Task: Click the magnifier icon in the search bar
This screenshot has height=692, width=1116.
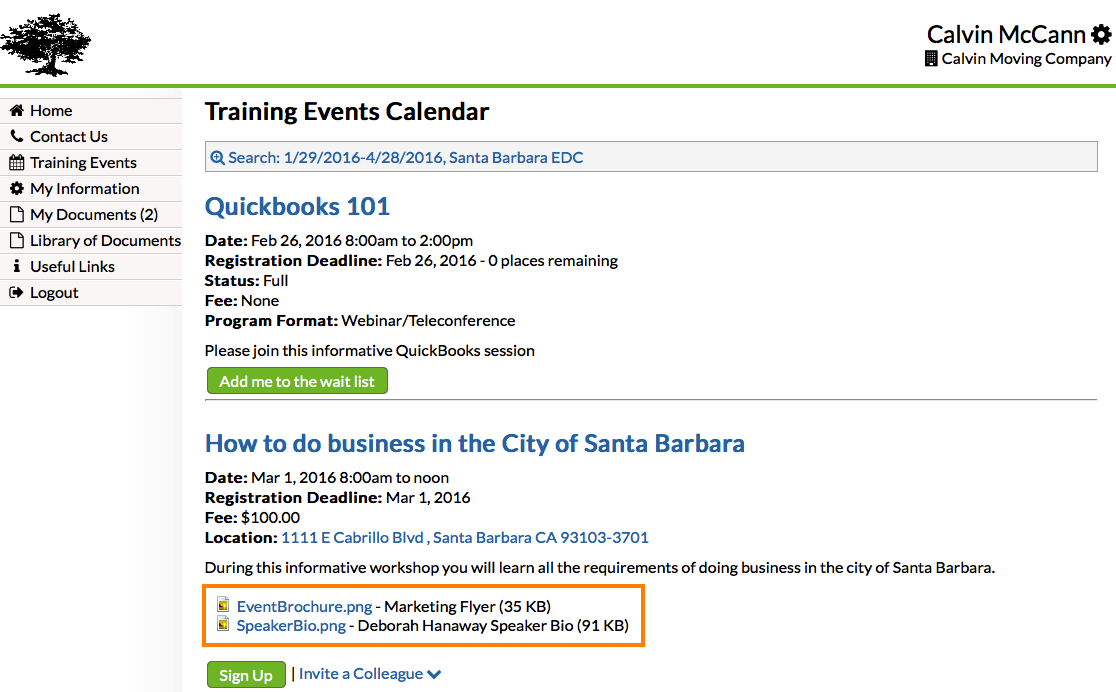Action: click(217, 158)
